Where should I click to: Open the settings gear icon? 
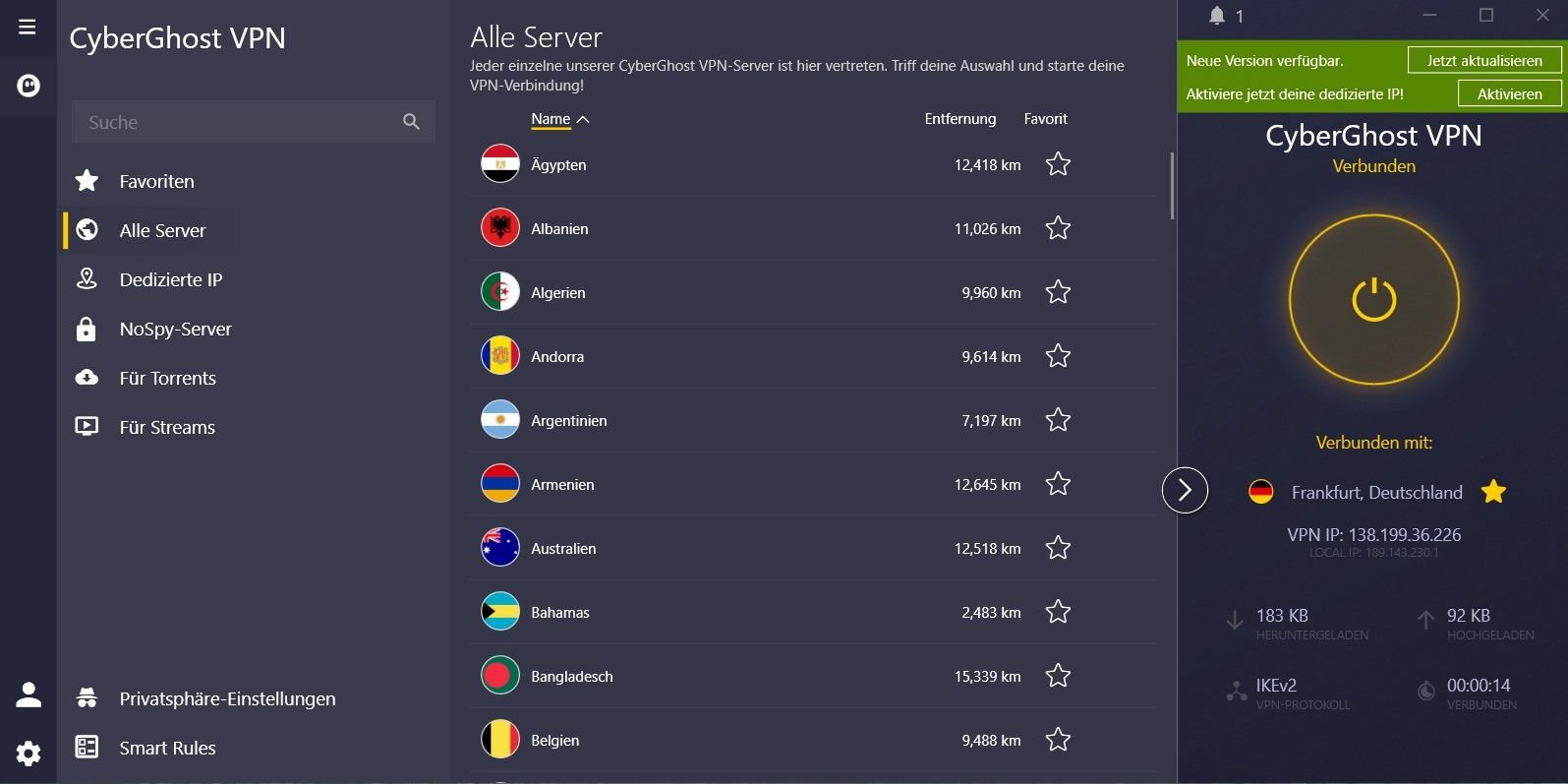pyautogui.click(x=29, y=754)
